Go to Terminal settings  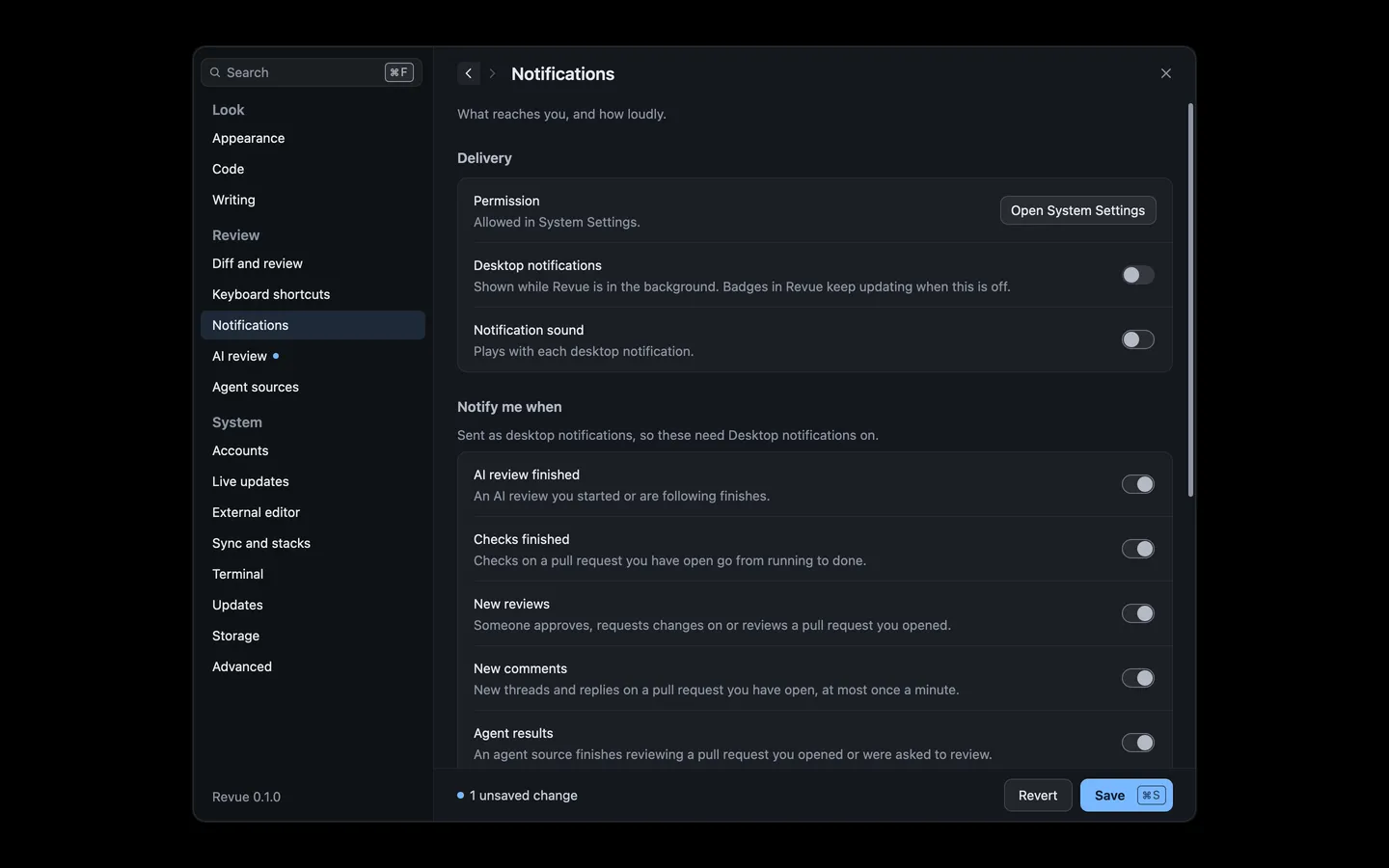[x=313, y=574]
